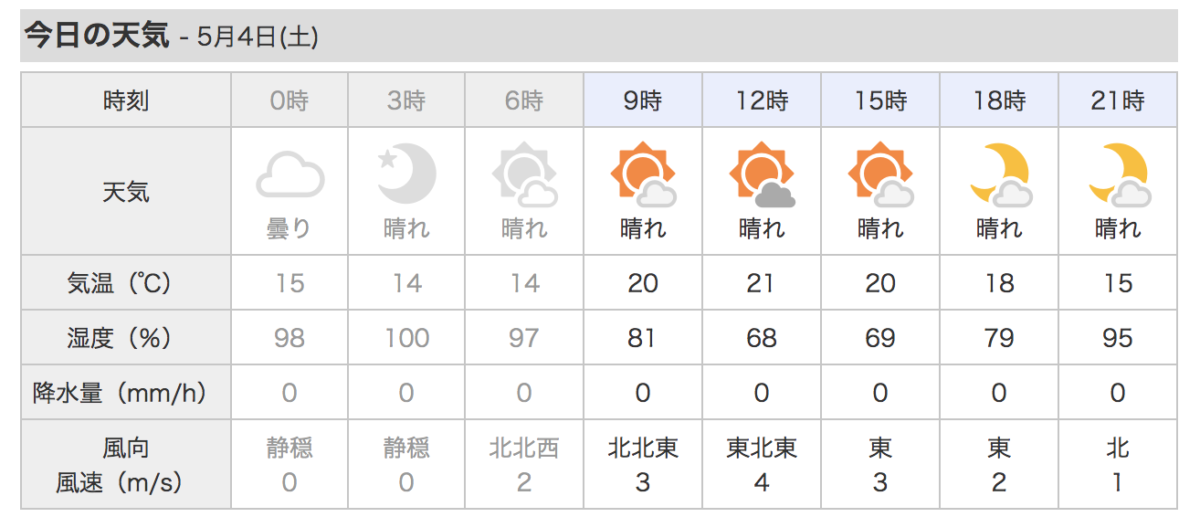
Task: Click the moon-cloud icon for 18時
Action: [x=999, y=174]
